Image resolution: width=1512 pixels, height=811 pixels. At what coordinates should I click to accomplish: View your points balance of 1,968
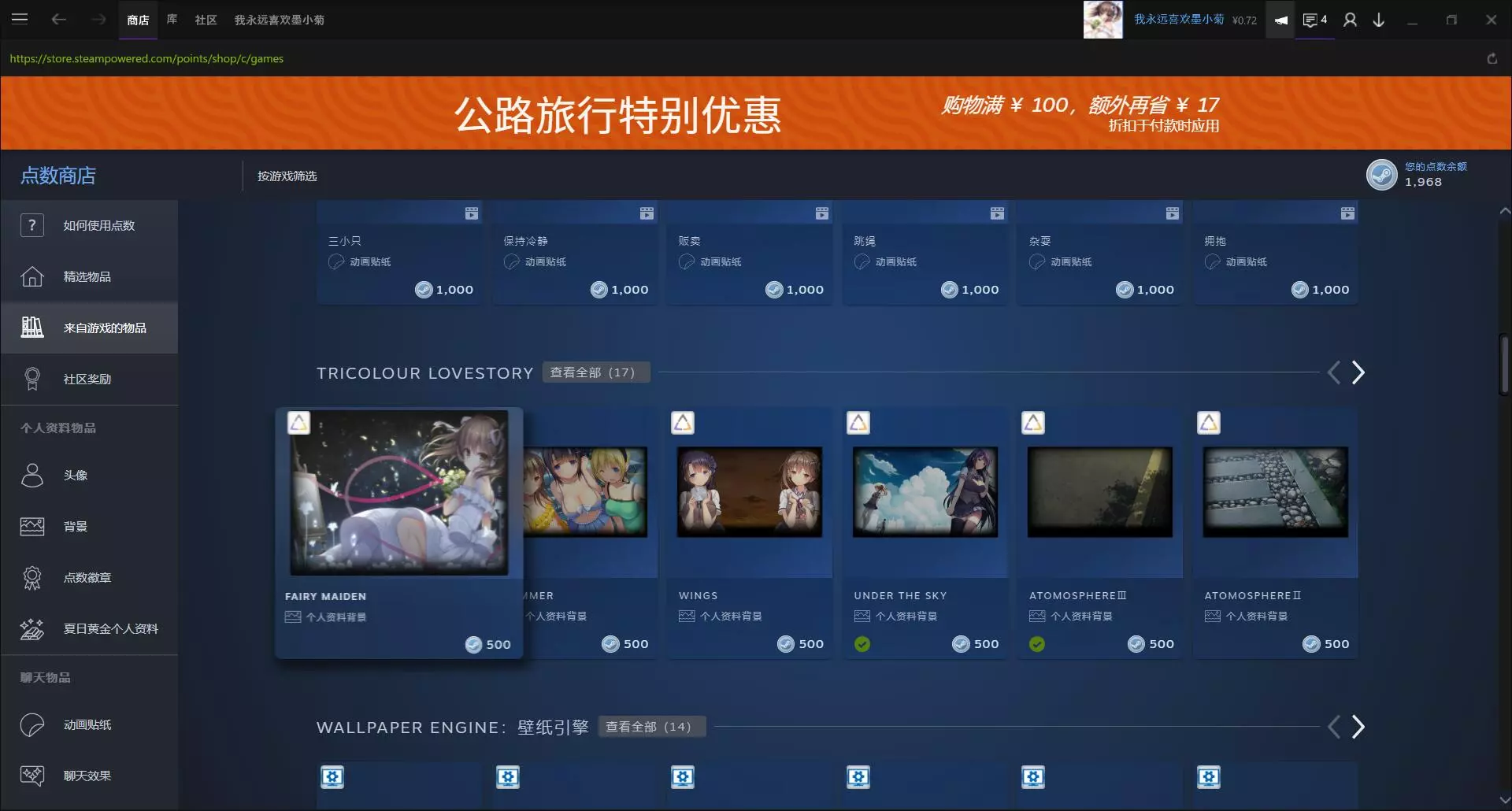1417,174
